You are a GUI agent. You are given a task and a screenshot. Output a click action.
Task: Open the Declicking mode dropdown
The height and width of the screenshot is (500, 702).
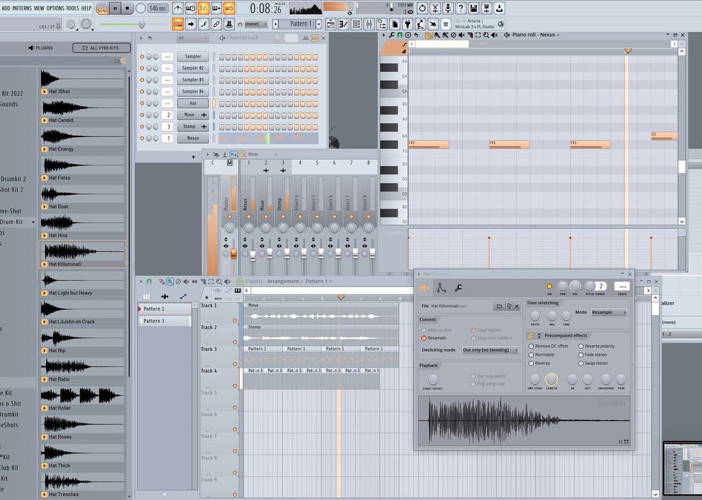click(x=490, y=350)
